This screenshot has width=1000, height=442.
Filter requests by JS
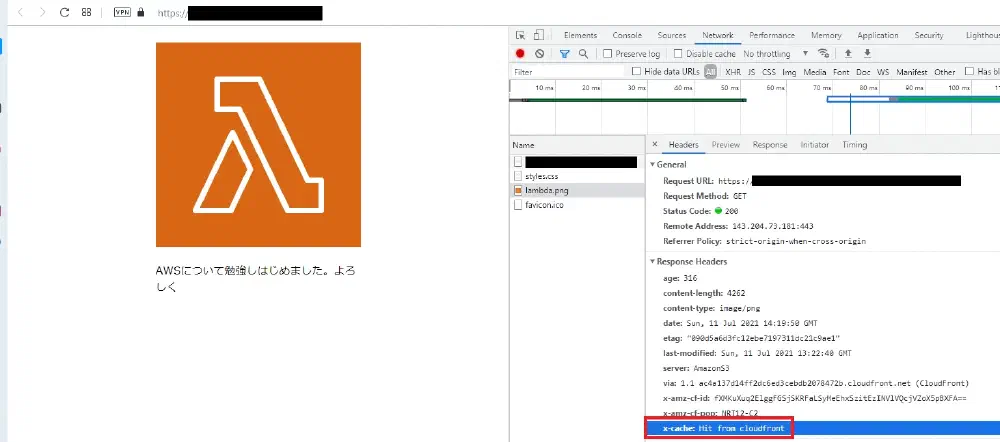[751, 72]
